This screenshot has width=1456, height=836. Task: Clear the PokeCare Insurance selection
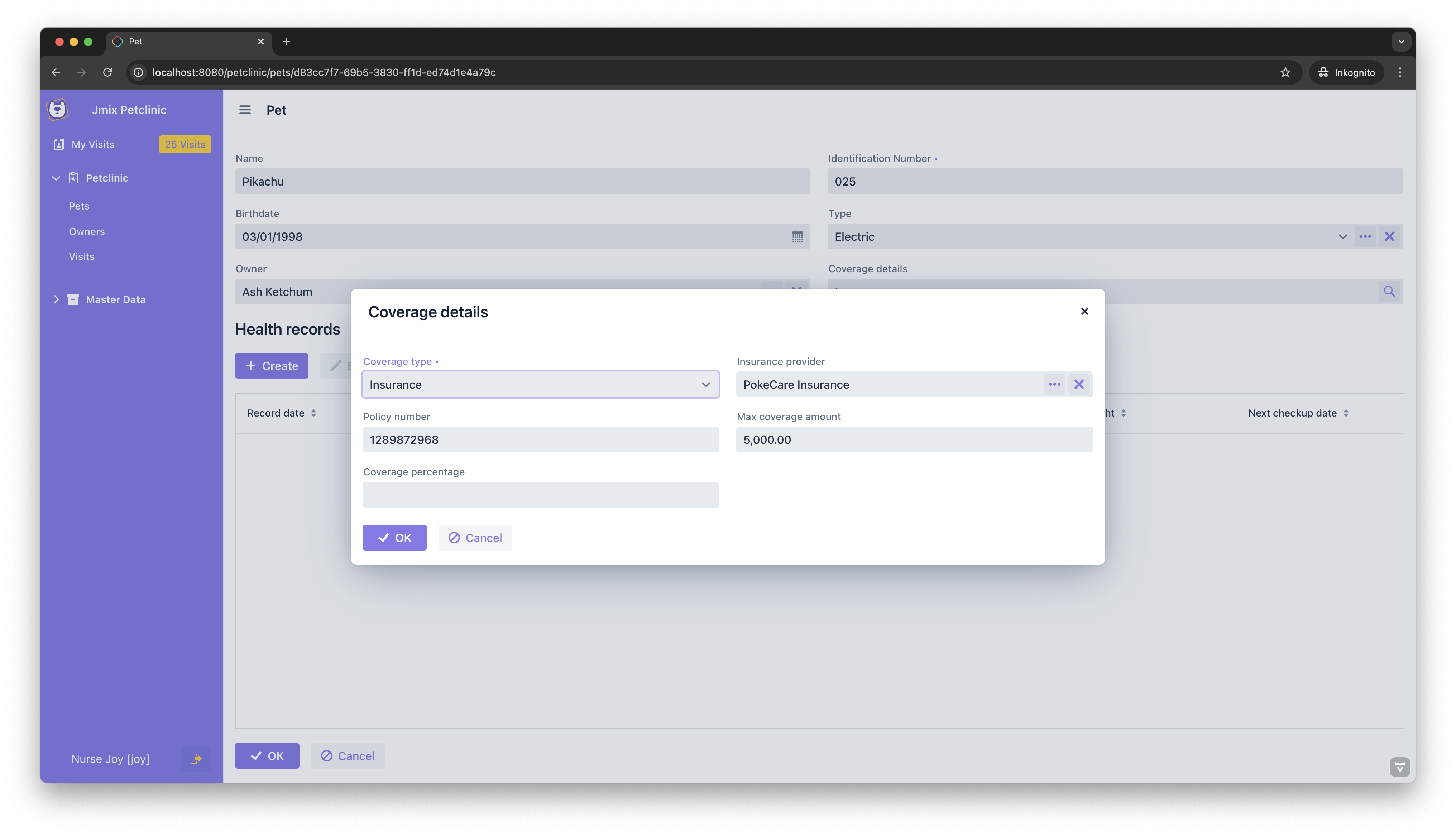1079,384
